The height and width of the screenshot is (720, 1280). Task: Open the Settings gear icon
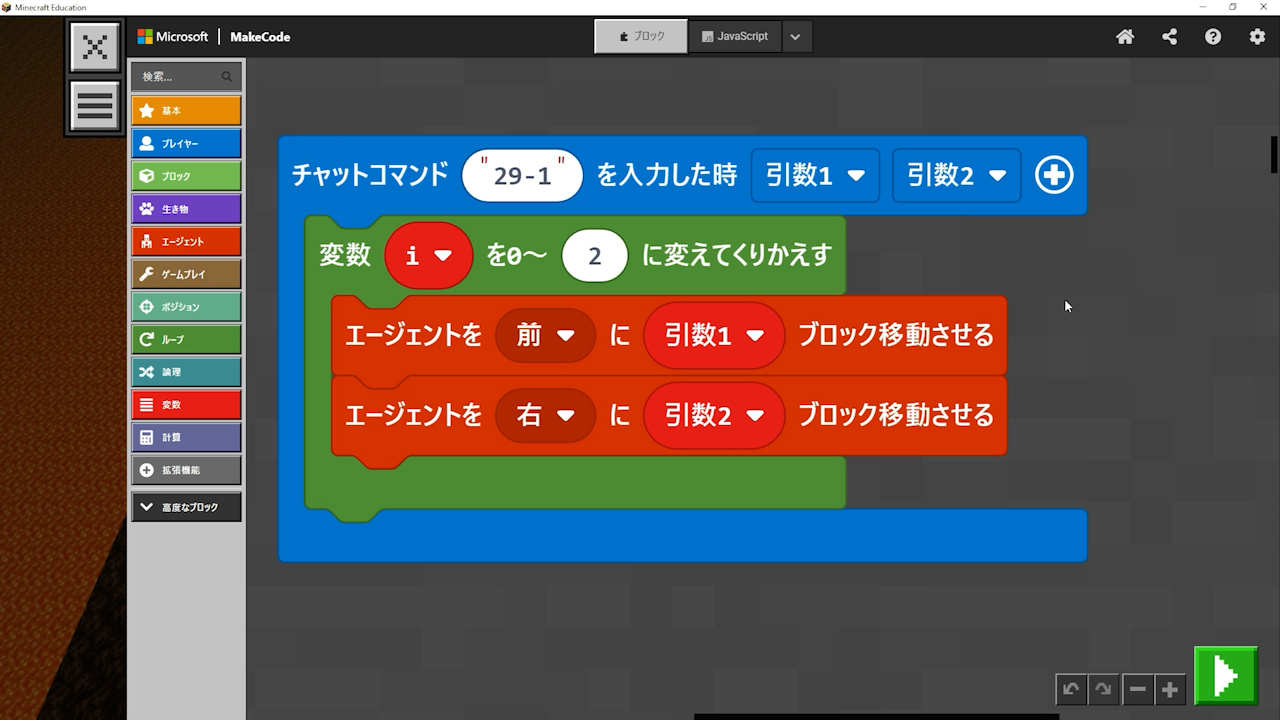pyautogui.click(x=1257, y=37)
